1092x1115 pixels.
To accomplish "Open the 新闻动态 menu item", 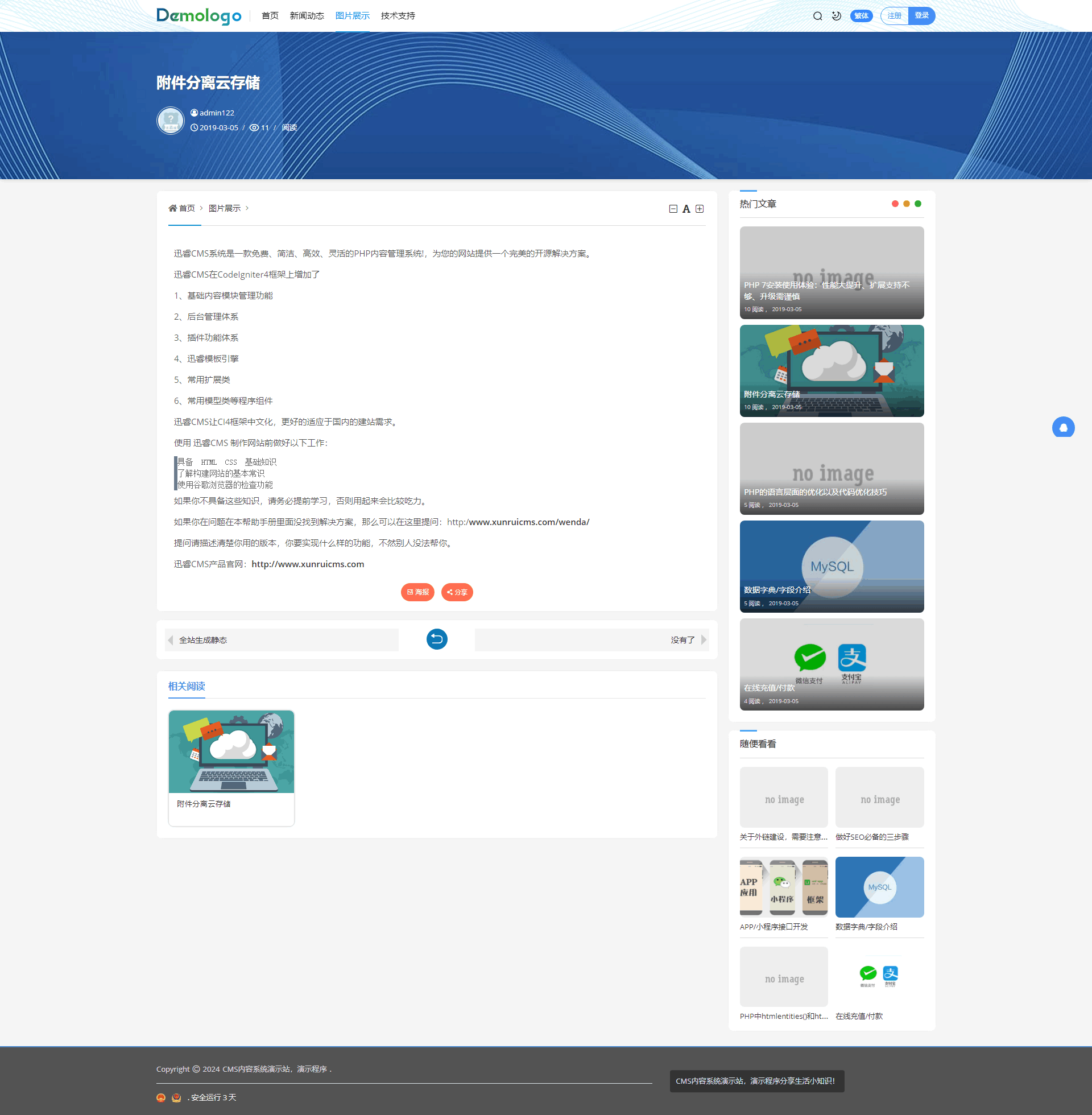I will click(x=307, y=16).
